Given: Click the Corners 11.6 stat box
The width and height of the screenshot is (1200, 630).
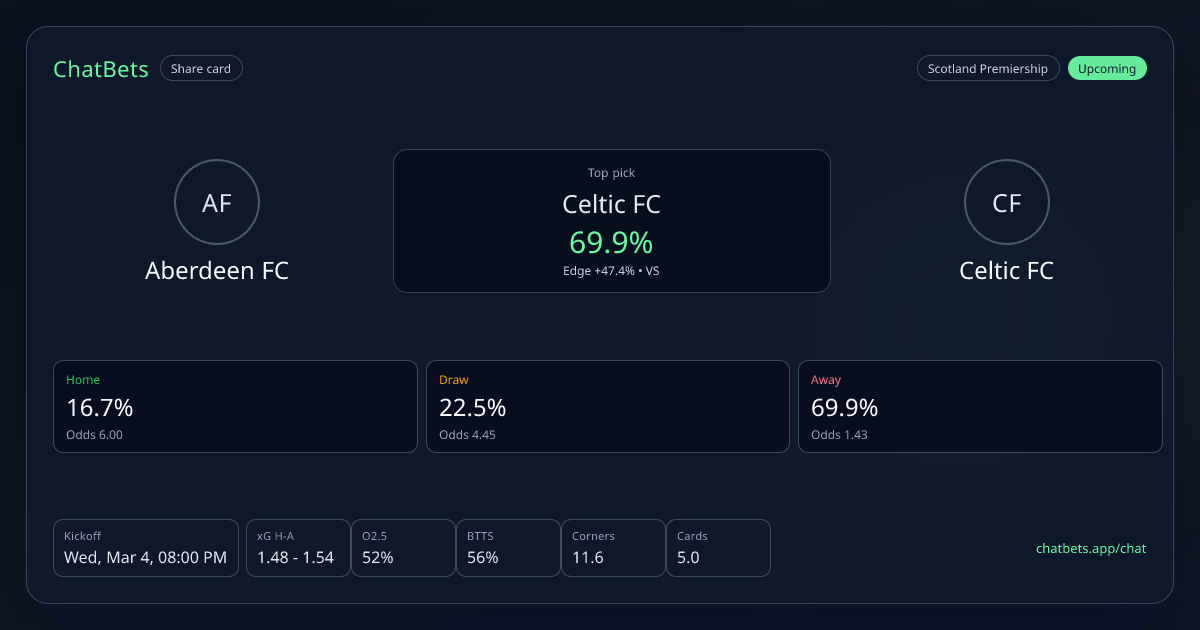Looking at the screenshot, I should pos(613,548).
